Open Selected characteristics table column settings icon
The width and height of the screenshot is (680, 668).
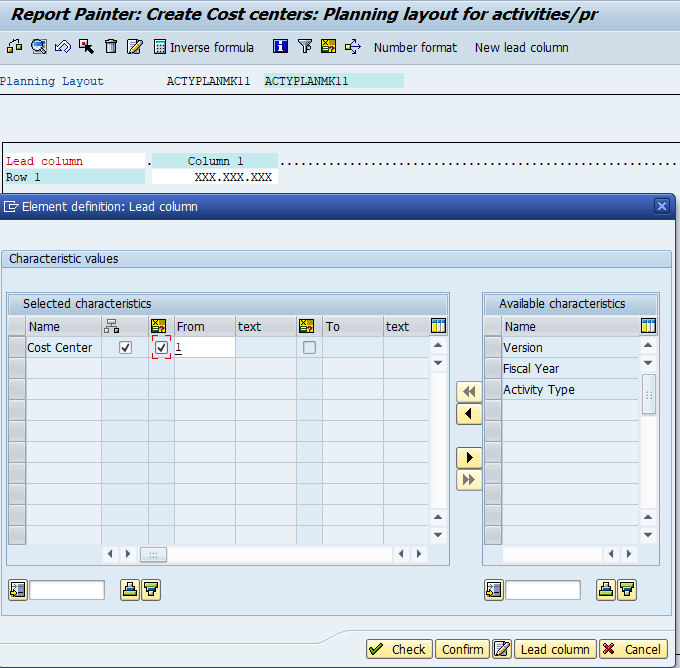[438, 326]
